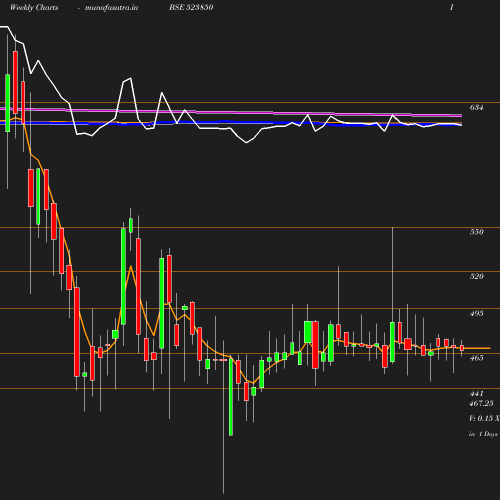
Task: Click the 634 price level label
Action: pyautogui.click(x=476, y=107)
